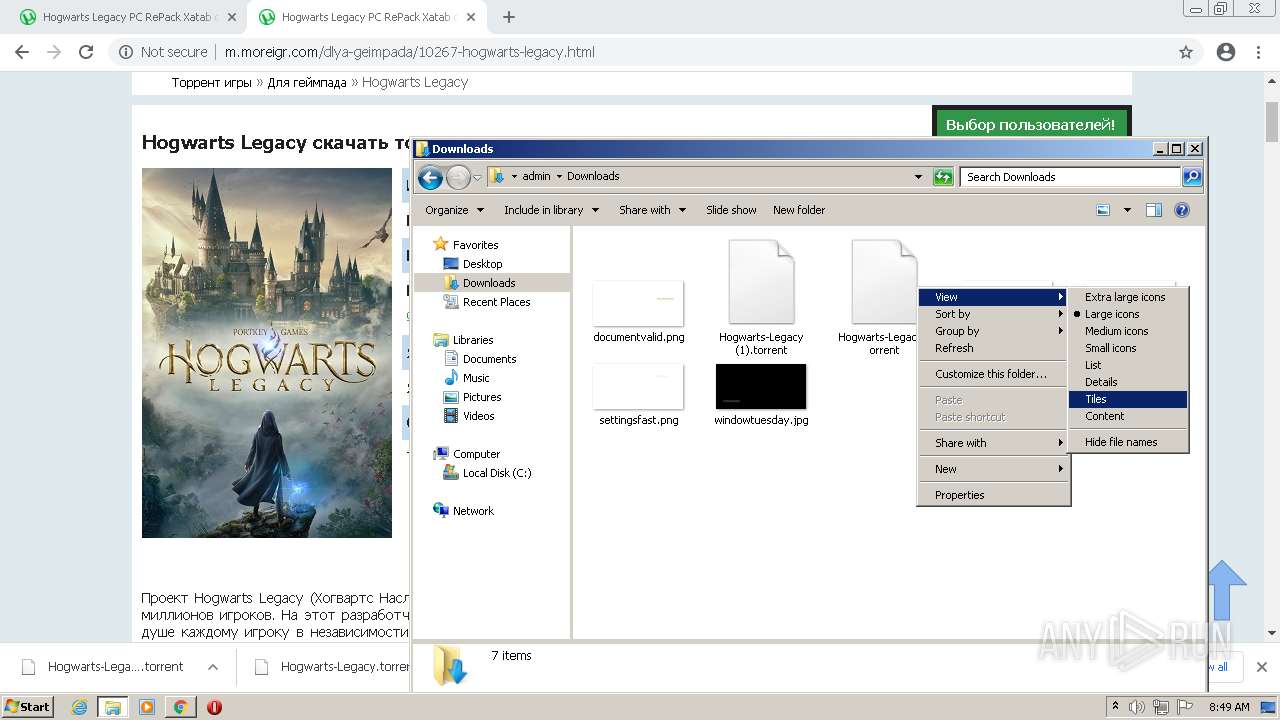Click Chrome browser back arrow
Screen dimensions: 1280x720
coord(22,52)
